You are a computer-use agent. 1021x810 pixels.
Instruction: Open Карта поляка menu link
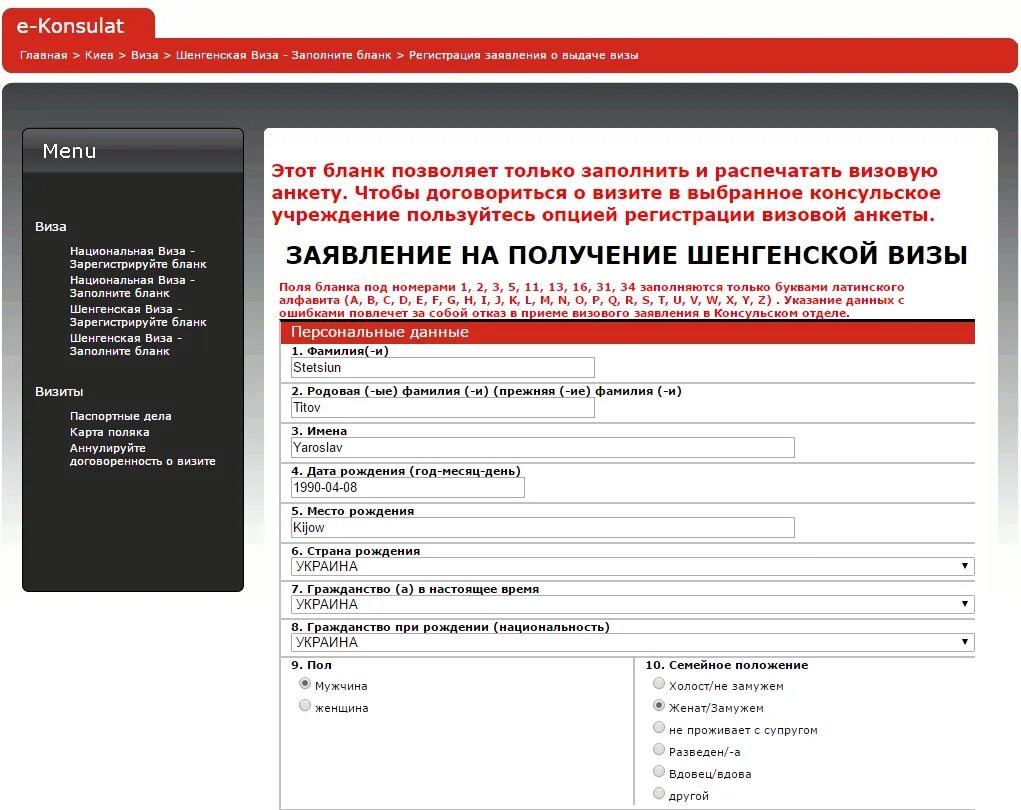click(x=109, y=432)
